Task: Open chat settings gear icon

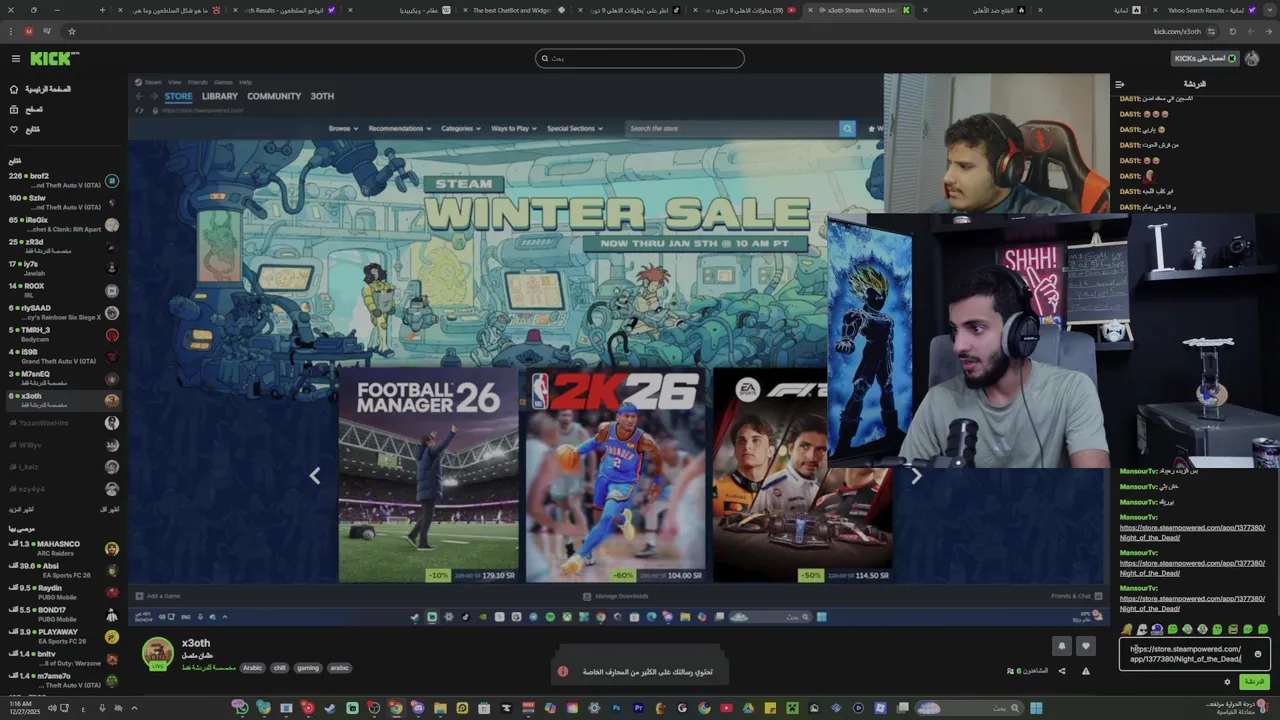Action: click(x=1227, y=682)
